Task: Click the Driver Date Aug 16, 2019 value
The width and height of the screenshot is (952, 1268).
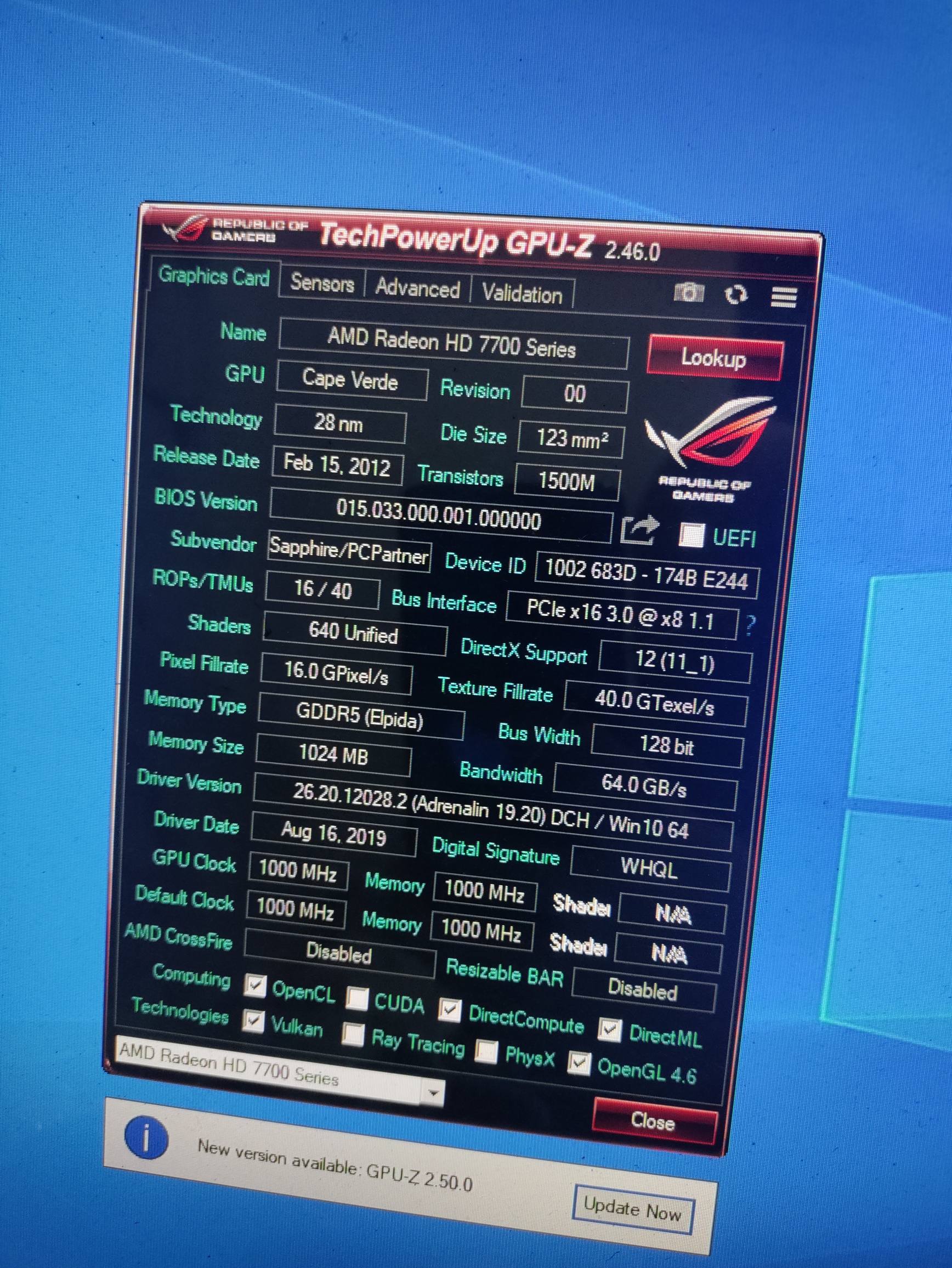Action: click(x=333, y=834)
